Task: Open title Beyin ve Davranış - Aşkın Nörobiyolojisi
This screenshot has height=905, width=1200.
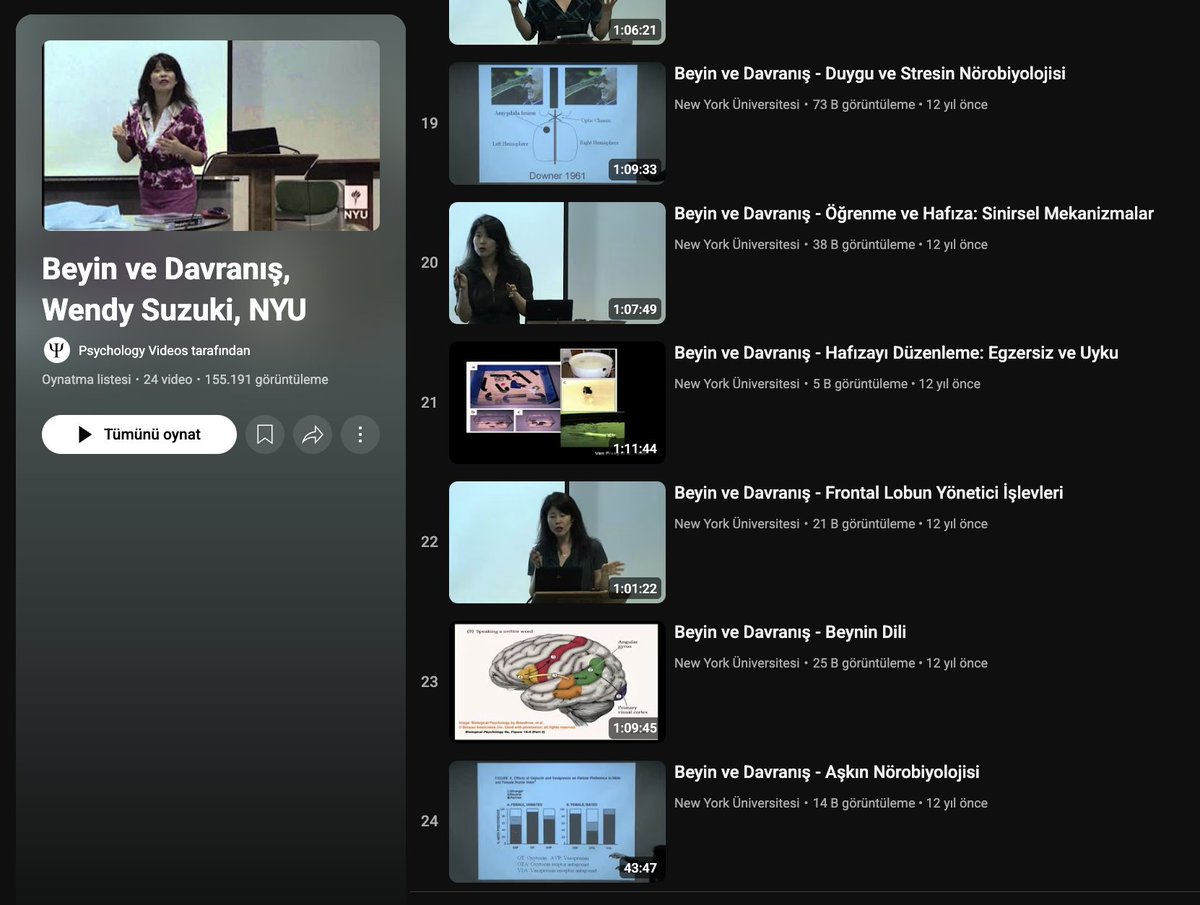Action: (827, 772)
